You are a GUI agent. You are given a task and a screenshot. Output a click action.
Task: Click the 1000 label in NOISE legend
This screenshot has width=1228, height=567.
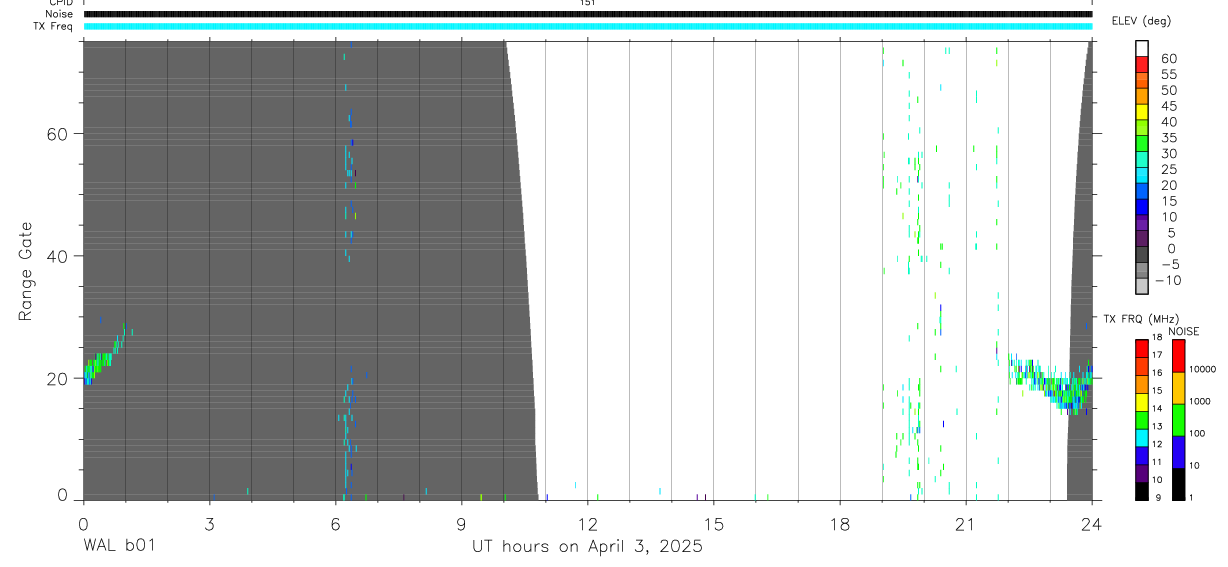[1200, 401]
